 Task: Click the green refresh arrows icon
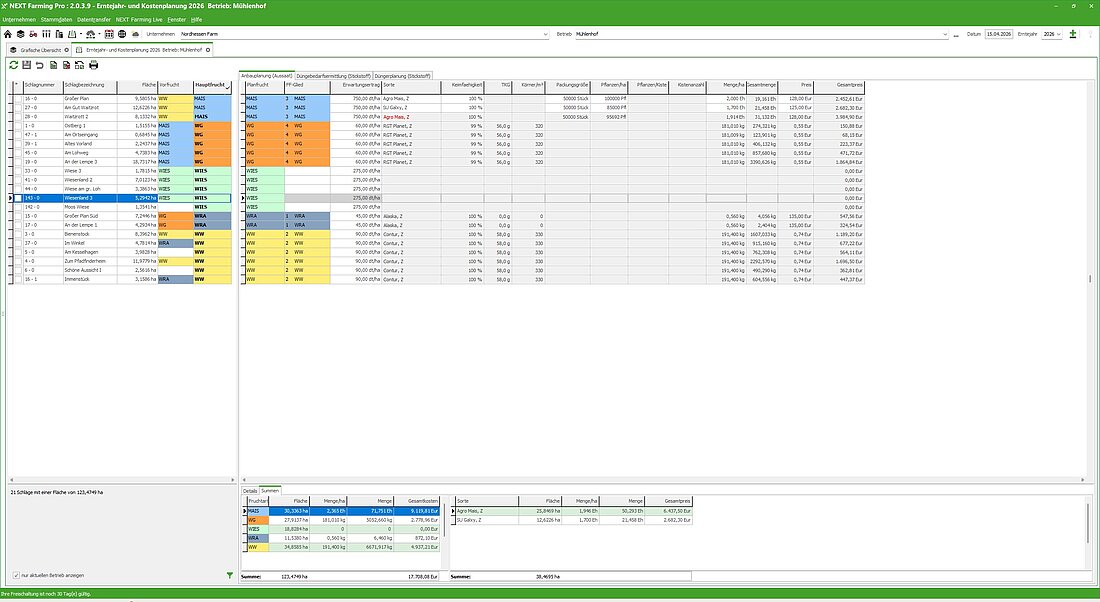coord(13,65)
